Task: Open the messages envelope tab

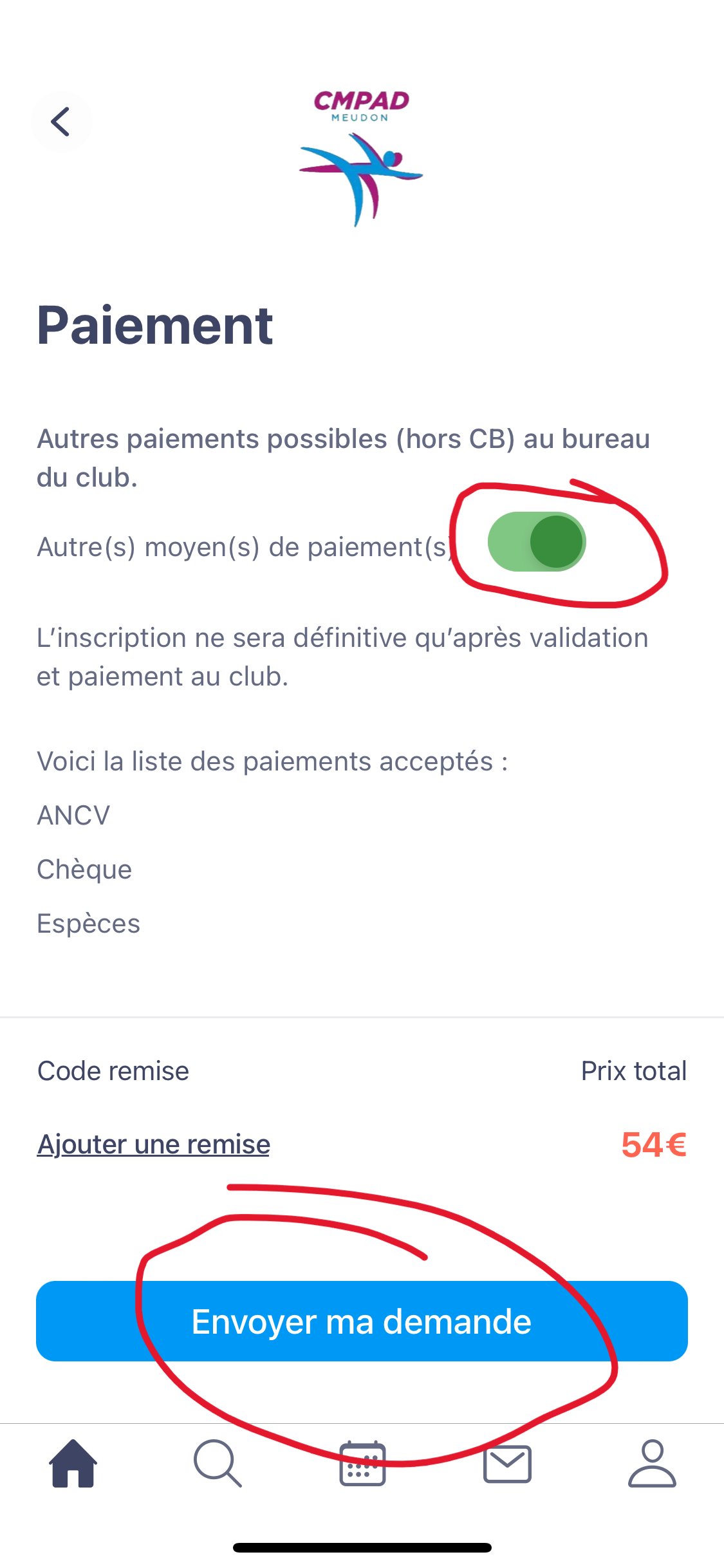Action: [507, 1464]
